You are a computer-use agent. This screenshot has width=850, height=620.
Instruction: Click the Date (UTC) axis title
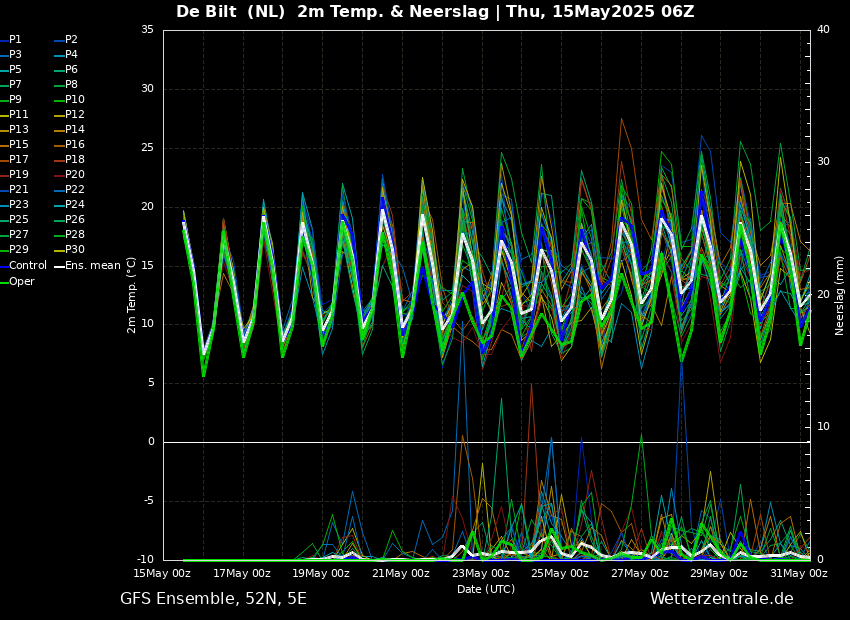click(x=486, y=590)
